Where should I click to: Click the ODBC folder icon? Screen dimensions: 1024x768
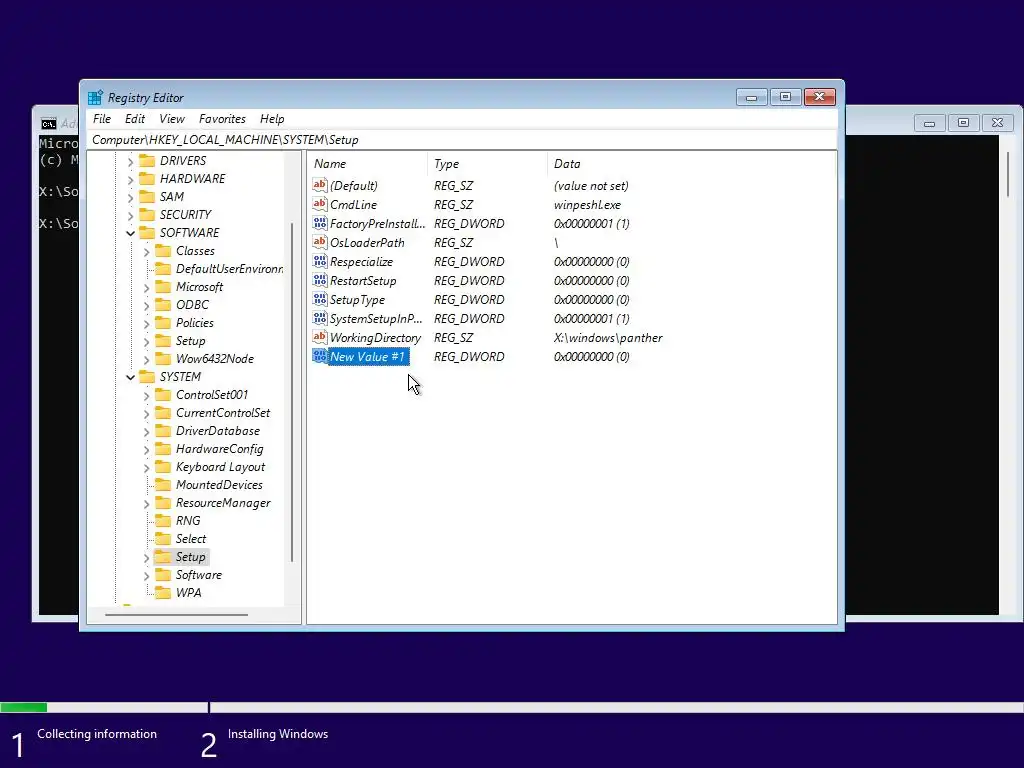163,304
